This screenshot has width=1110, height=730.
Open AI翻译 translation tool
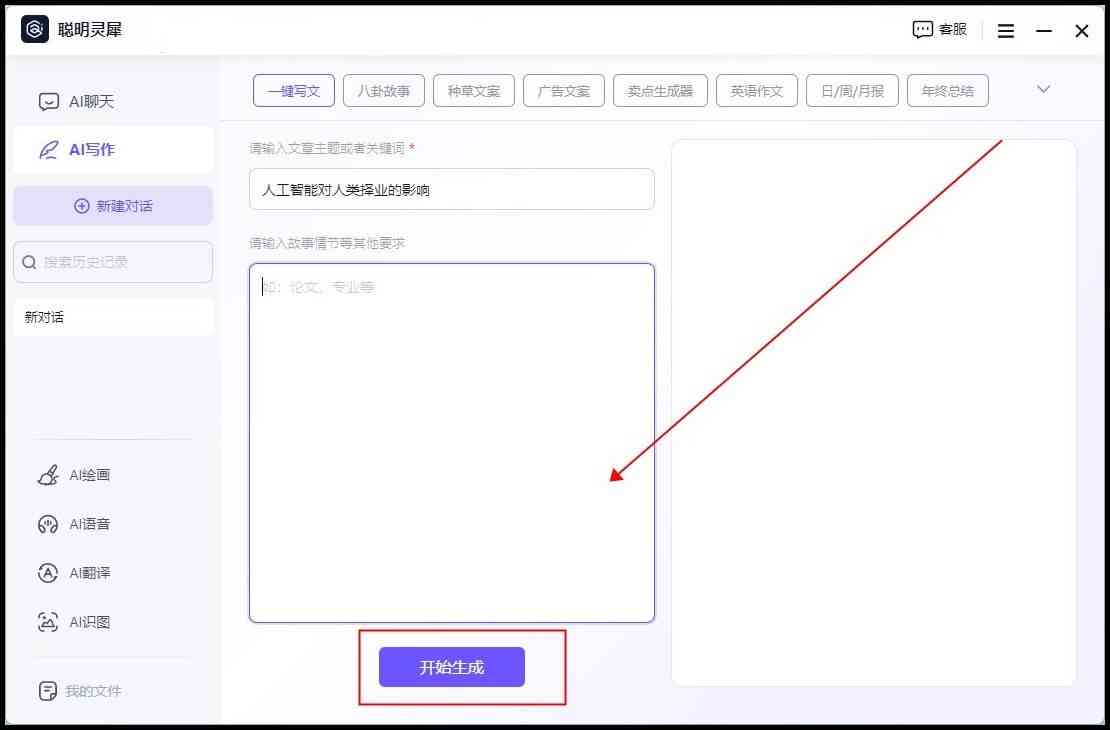48,573
